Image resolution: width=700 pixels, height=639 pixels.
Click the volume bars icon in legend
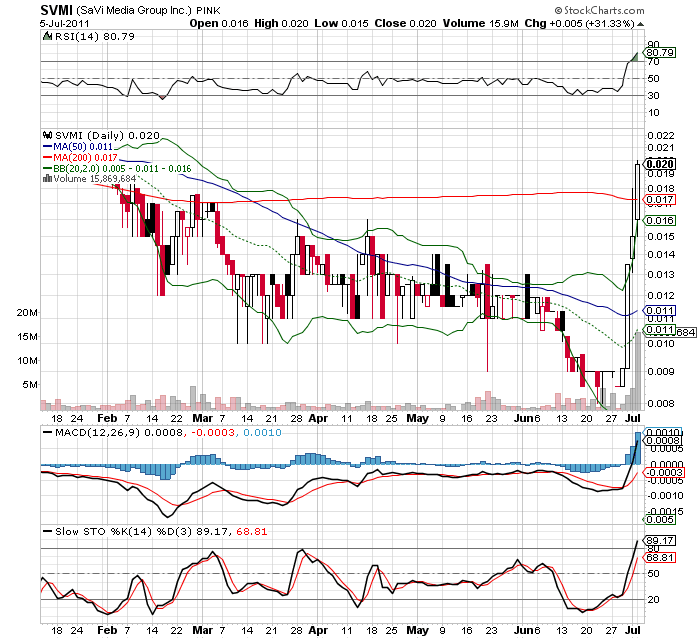tap(47, 179)
